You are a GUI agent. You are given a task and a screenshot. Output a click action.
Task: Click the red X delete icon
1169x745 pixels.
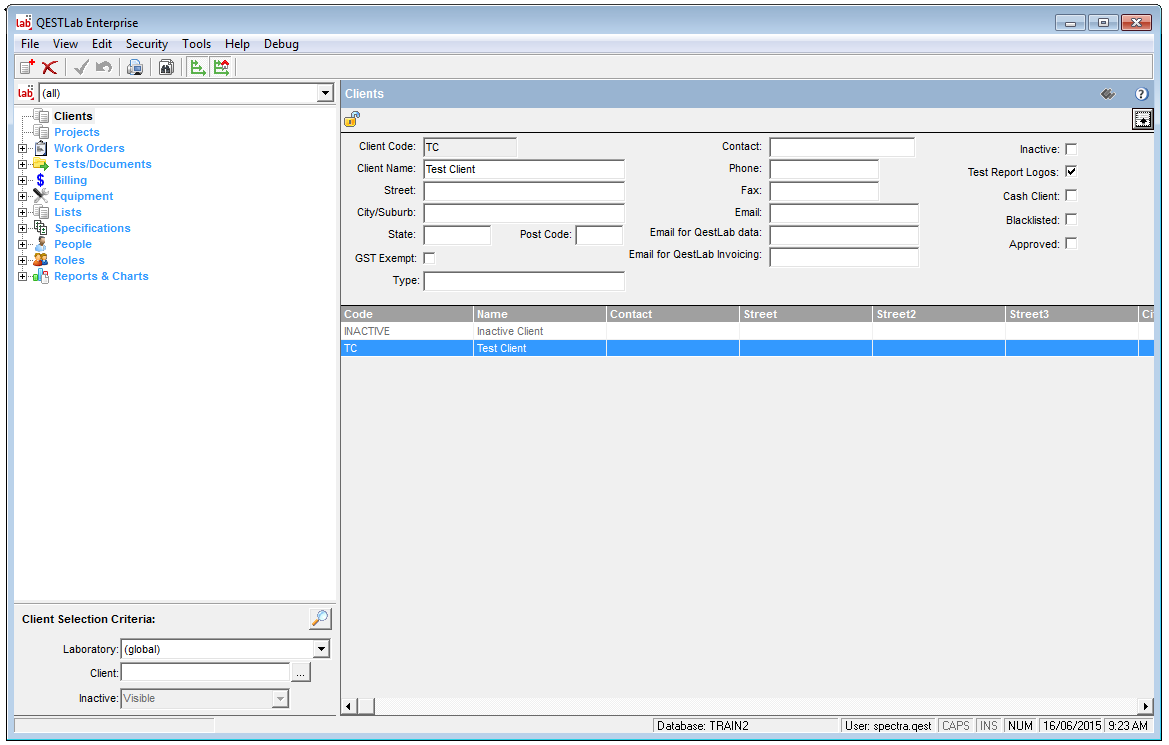tap(49, 67)
